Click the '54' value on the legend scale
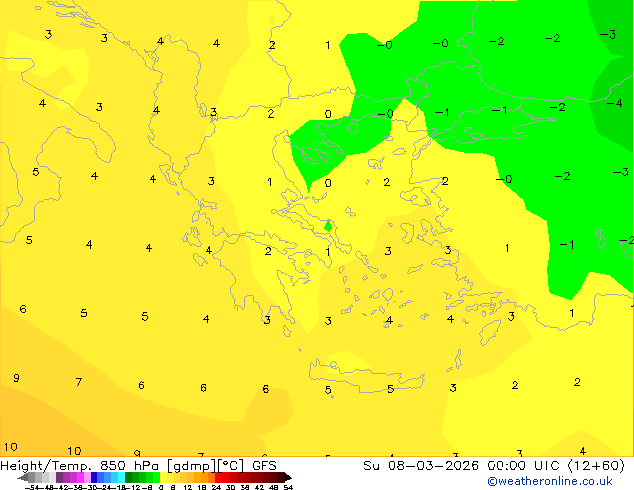 [x=288, y=487]
